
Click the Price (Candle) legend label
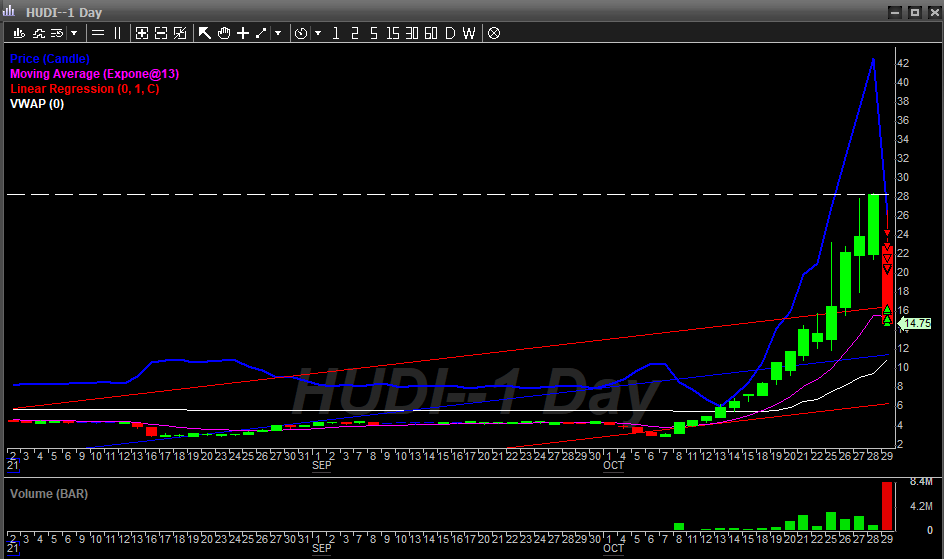49,59
